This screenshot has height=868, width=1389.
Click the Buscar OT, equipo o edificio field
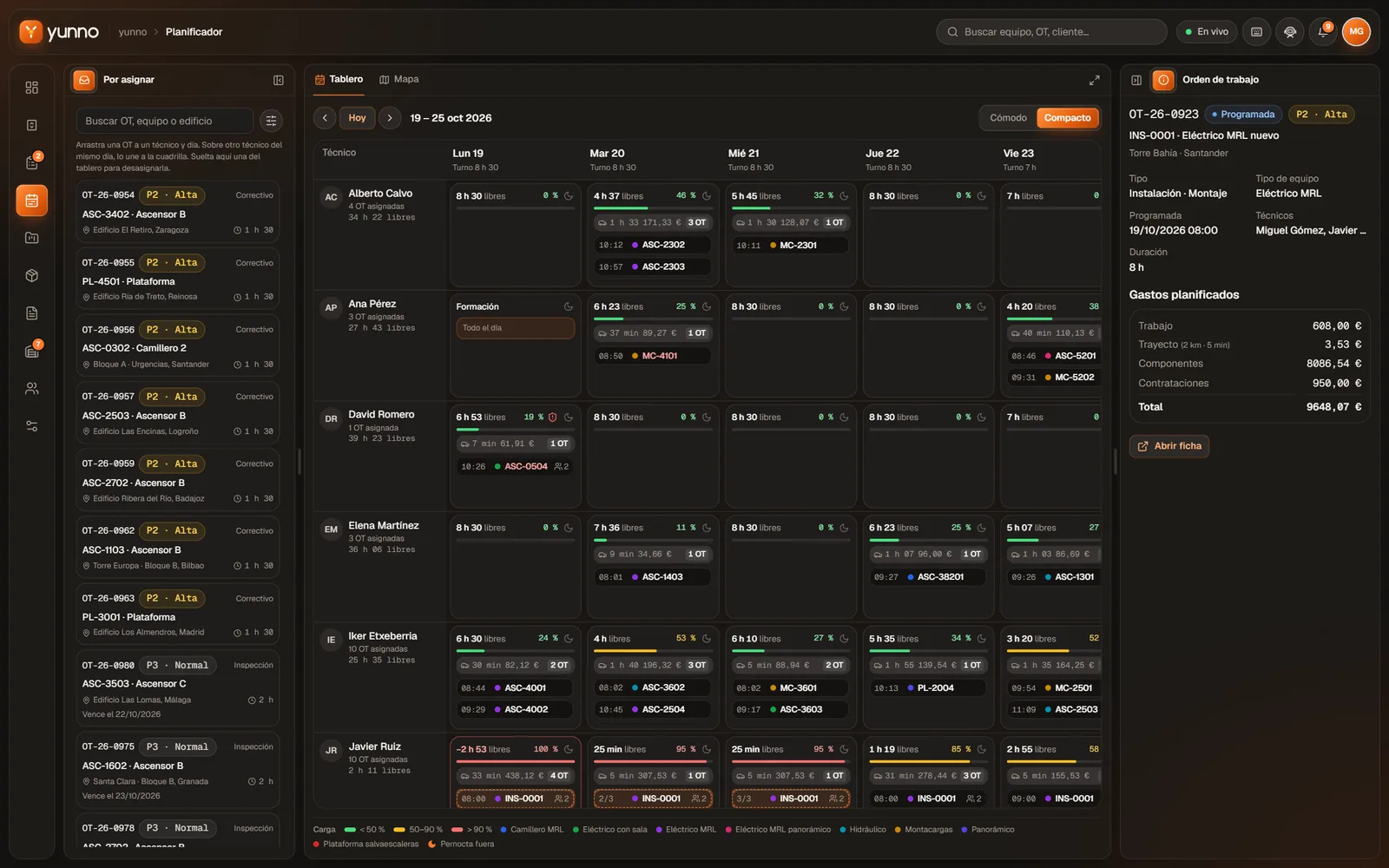coord(165,121)
